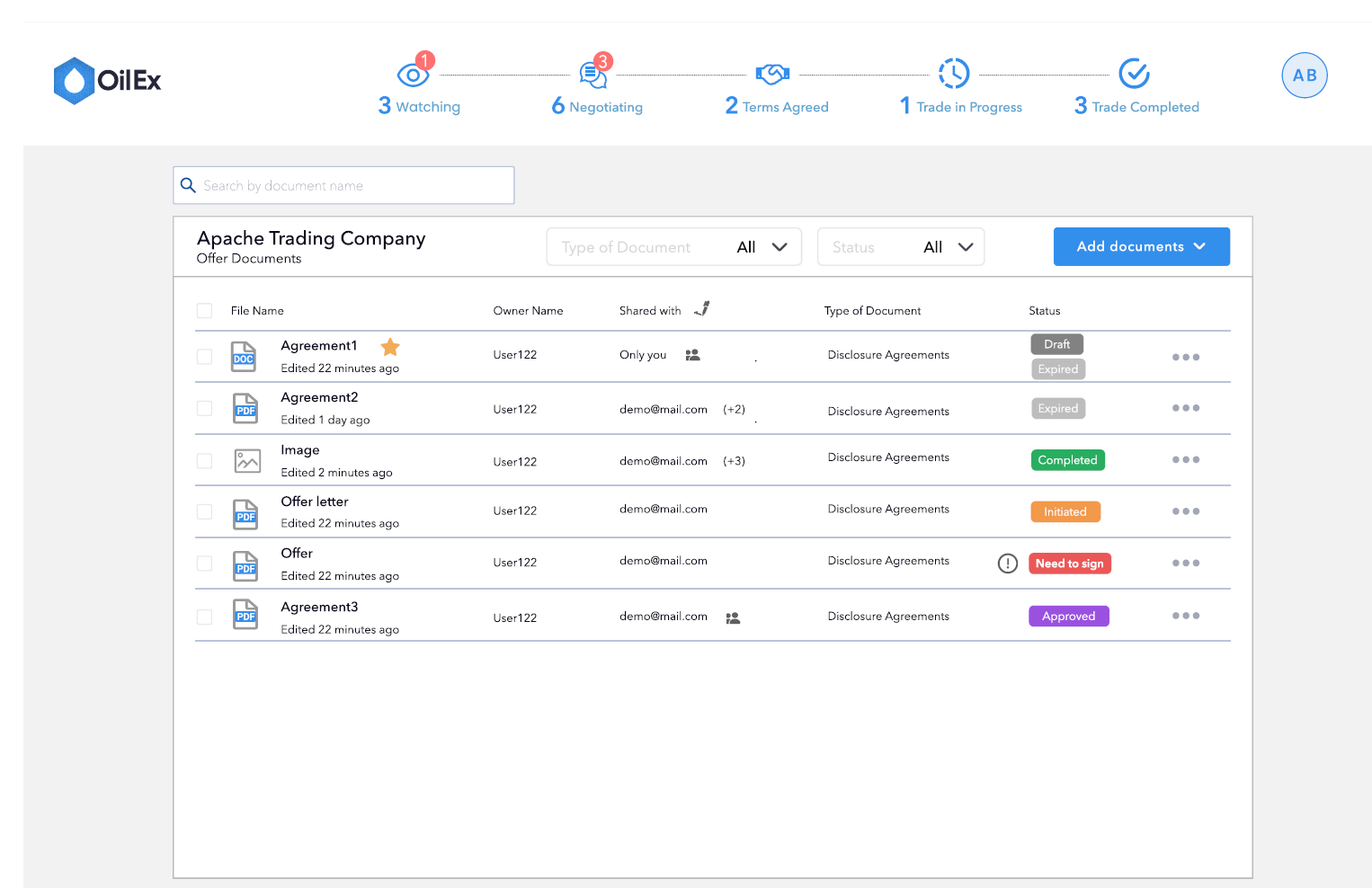The image size is (1372, 888).
Task: Click the (+2) shared count for Agreement2
Action: coord(735,409)
